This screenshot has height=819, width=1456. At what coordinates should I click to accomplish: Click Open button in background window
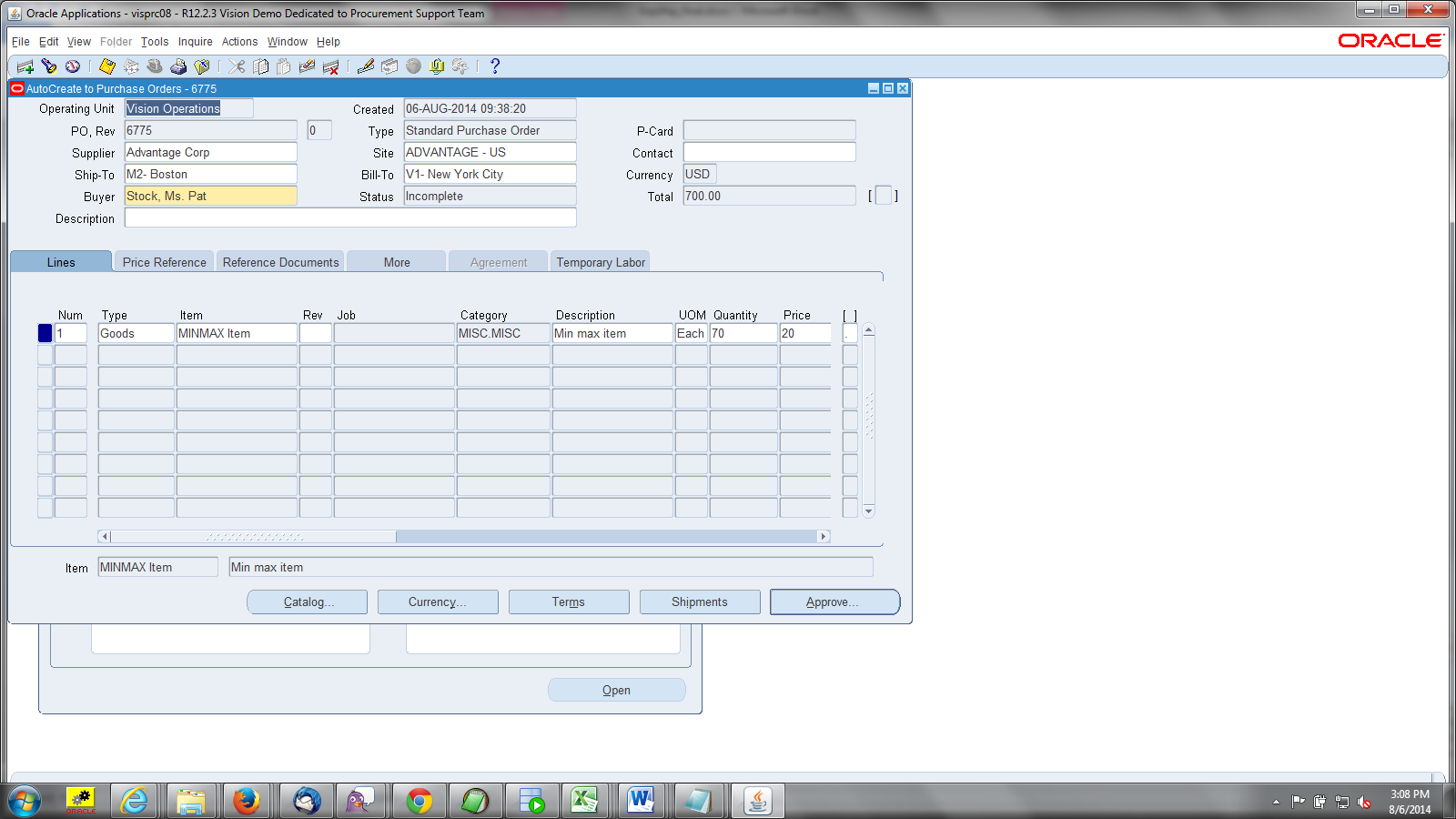click(617, 691)
